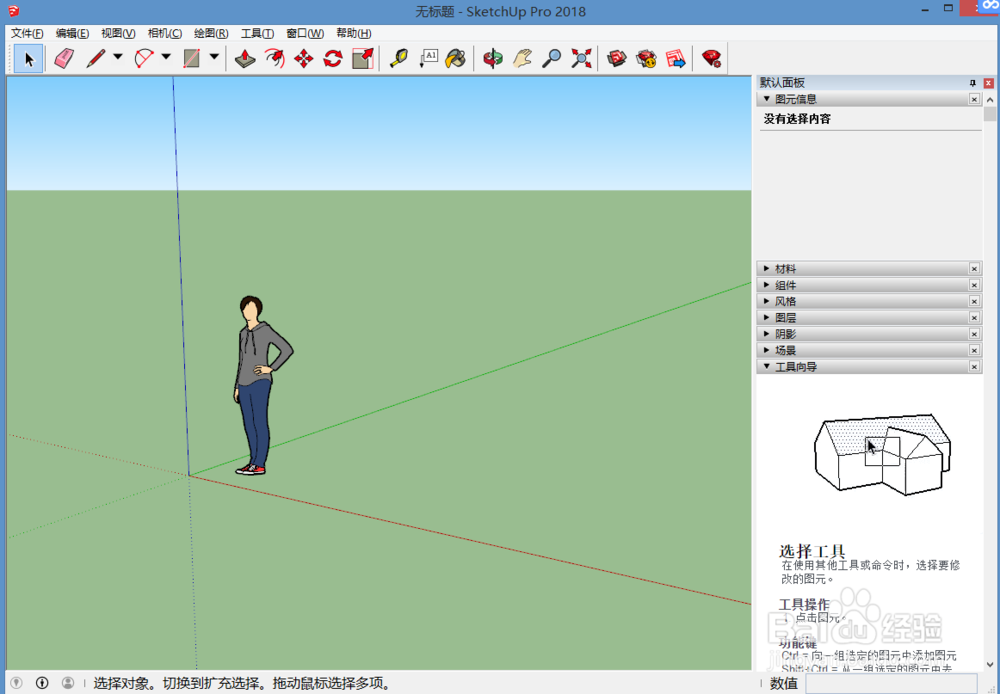Screen dimensions: 1000x694
Task: Click the house illustration in 工具向导
Action: tap(883, 454)
